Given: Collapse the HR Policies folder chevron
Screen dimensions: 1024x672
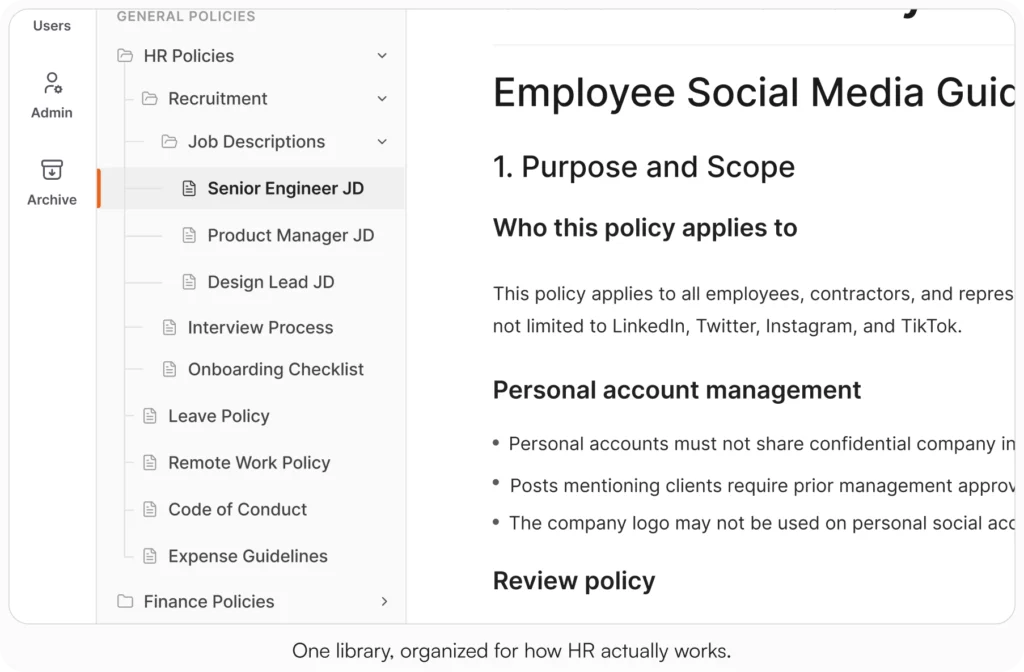Looking at the screenshot, I should point(382,56).
